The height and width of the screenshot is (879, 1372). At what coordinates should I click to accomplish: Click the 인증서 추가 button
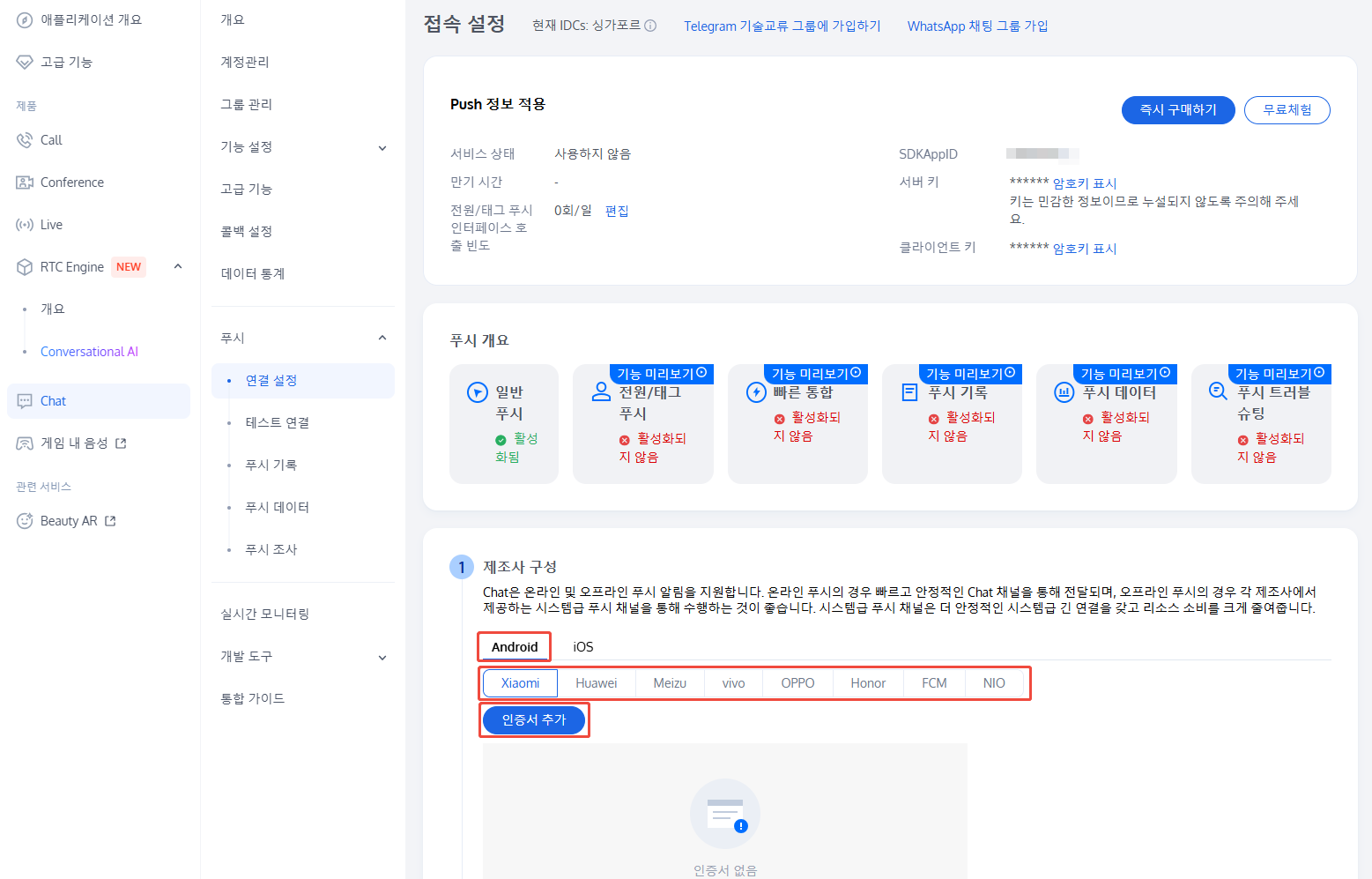pyautogui.click(x=534, y=720)
